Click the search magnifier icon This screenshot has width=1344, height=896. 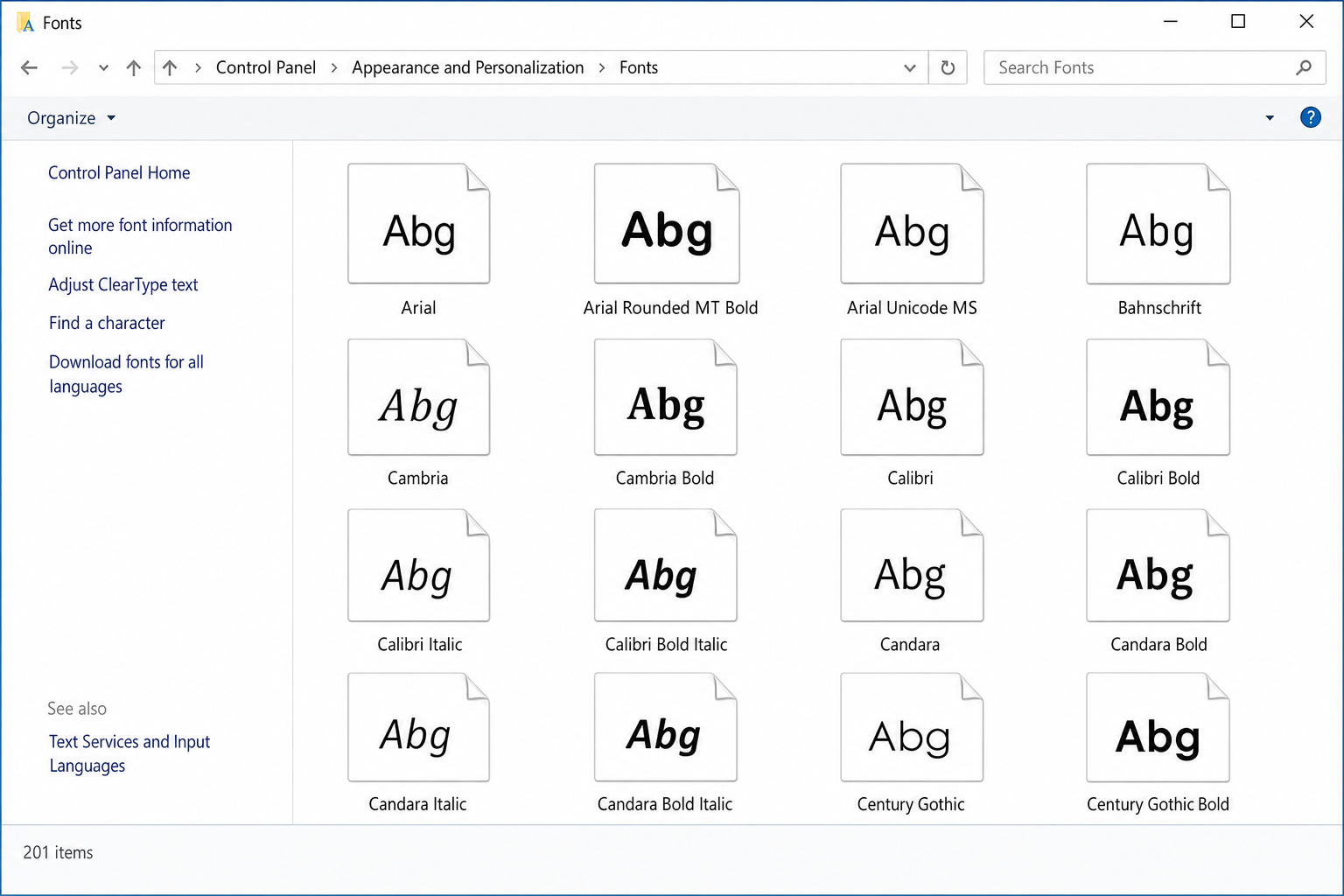pyautogui.click(x=1304, y=67)
